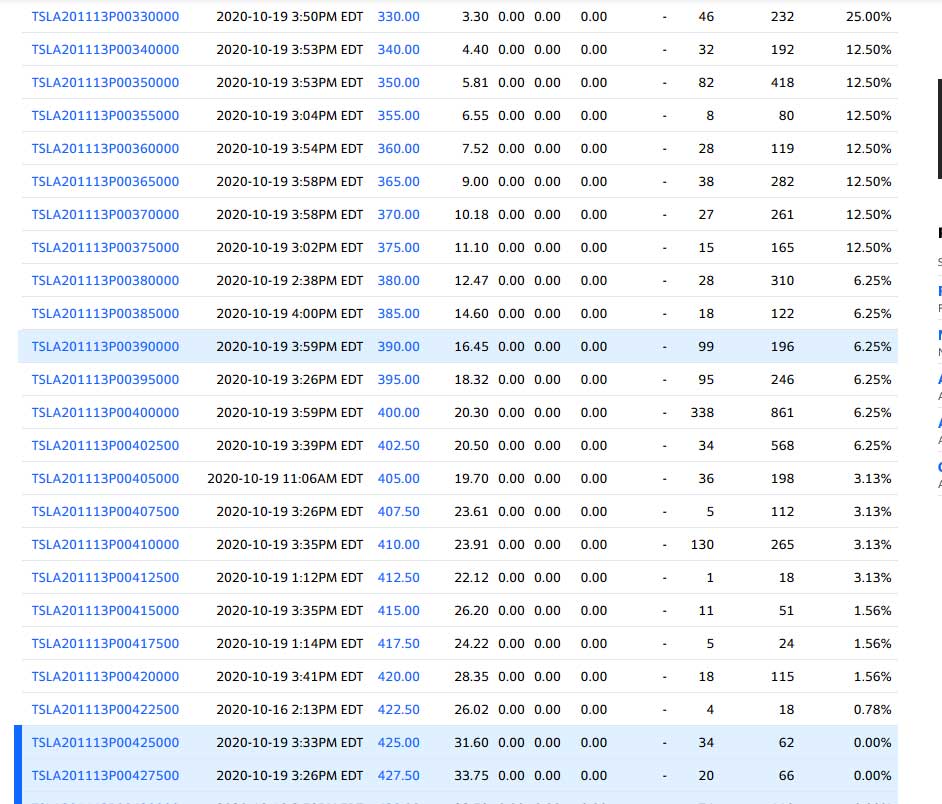Click timestamp 2020-10-16 2:13PM EDT
This screenshot has height=804, width=942.
pos(290,711)
